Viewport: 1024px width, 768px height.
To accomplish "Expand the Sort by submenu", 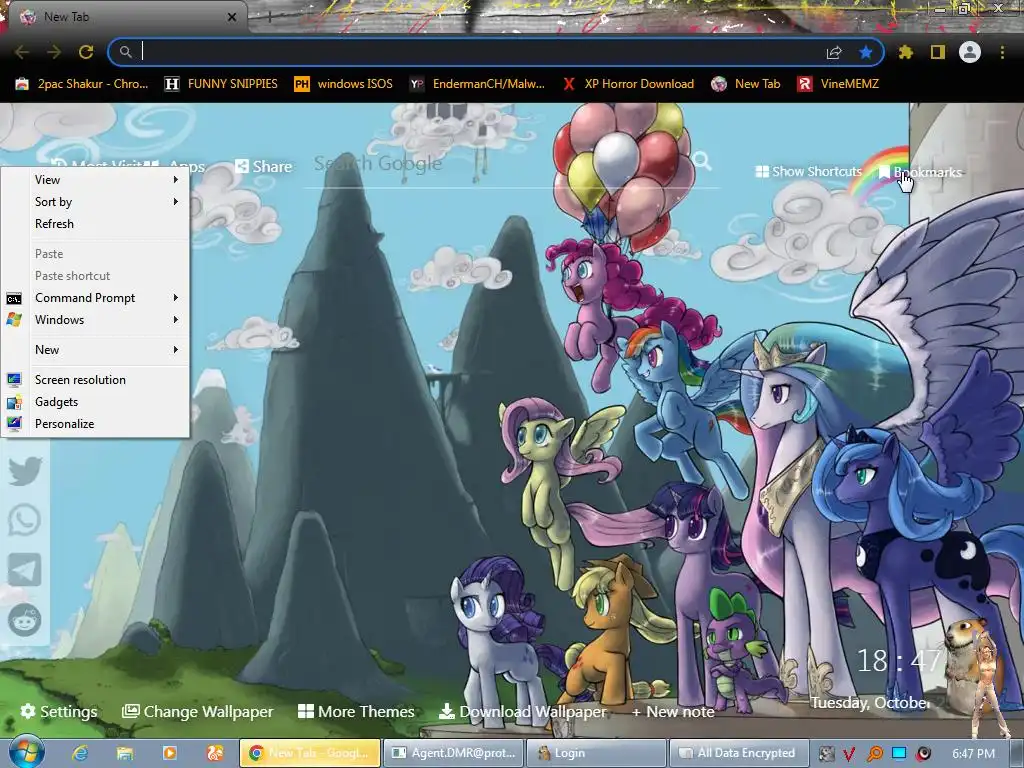I will click(95, 202).
